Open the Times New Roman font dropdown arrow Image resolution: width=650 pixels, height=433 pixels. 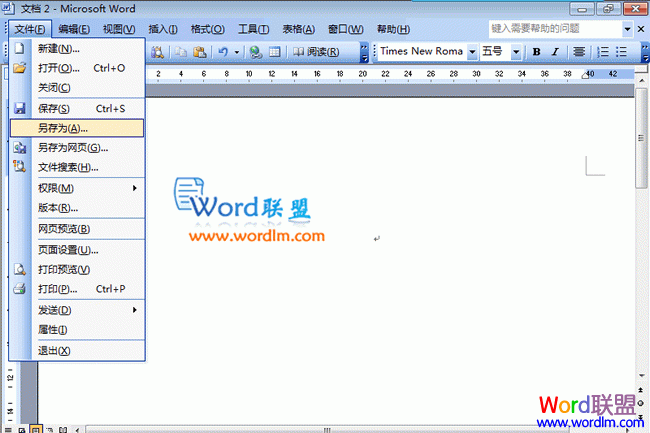click(x=472, y=52)
